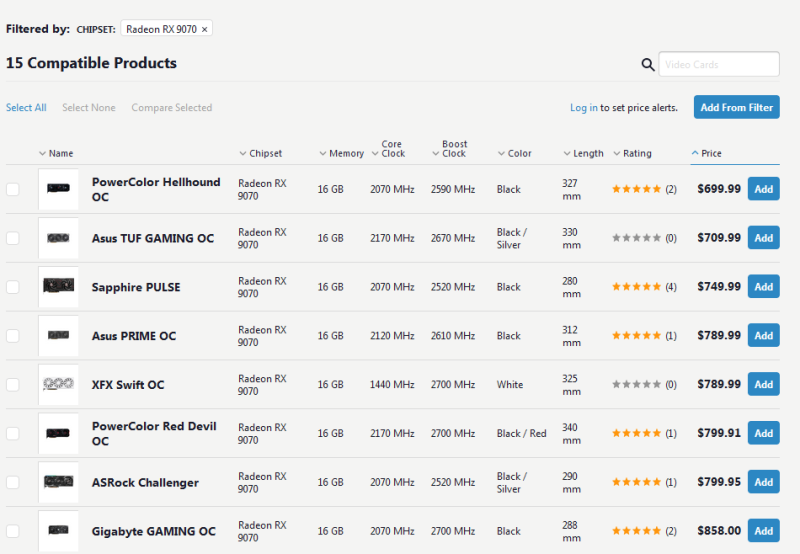Open the Sapphire PULSE name link

(136, 287)
